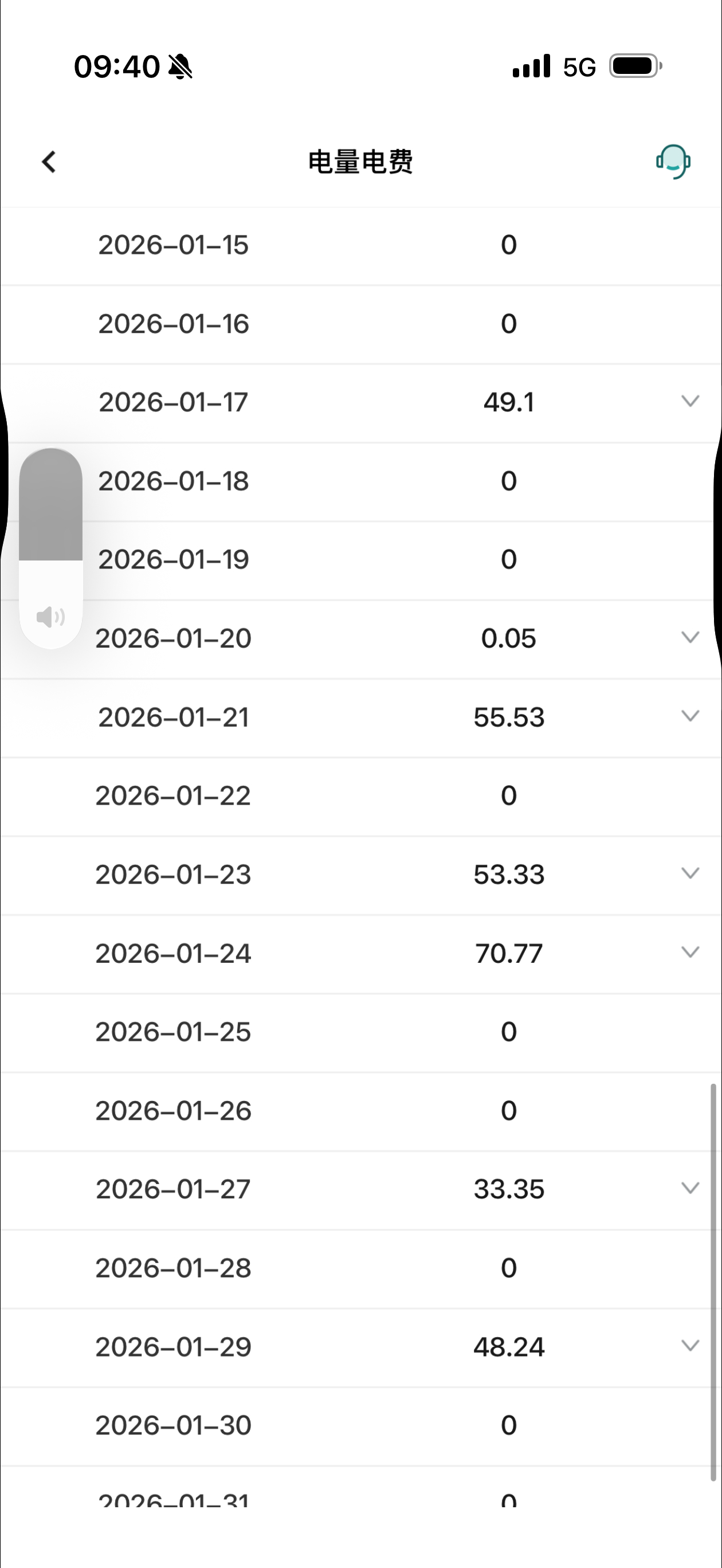Expand the 2026-01-29 row chevron
722x1568 pixels.
(x=690, y=1346)
